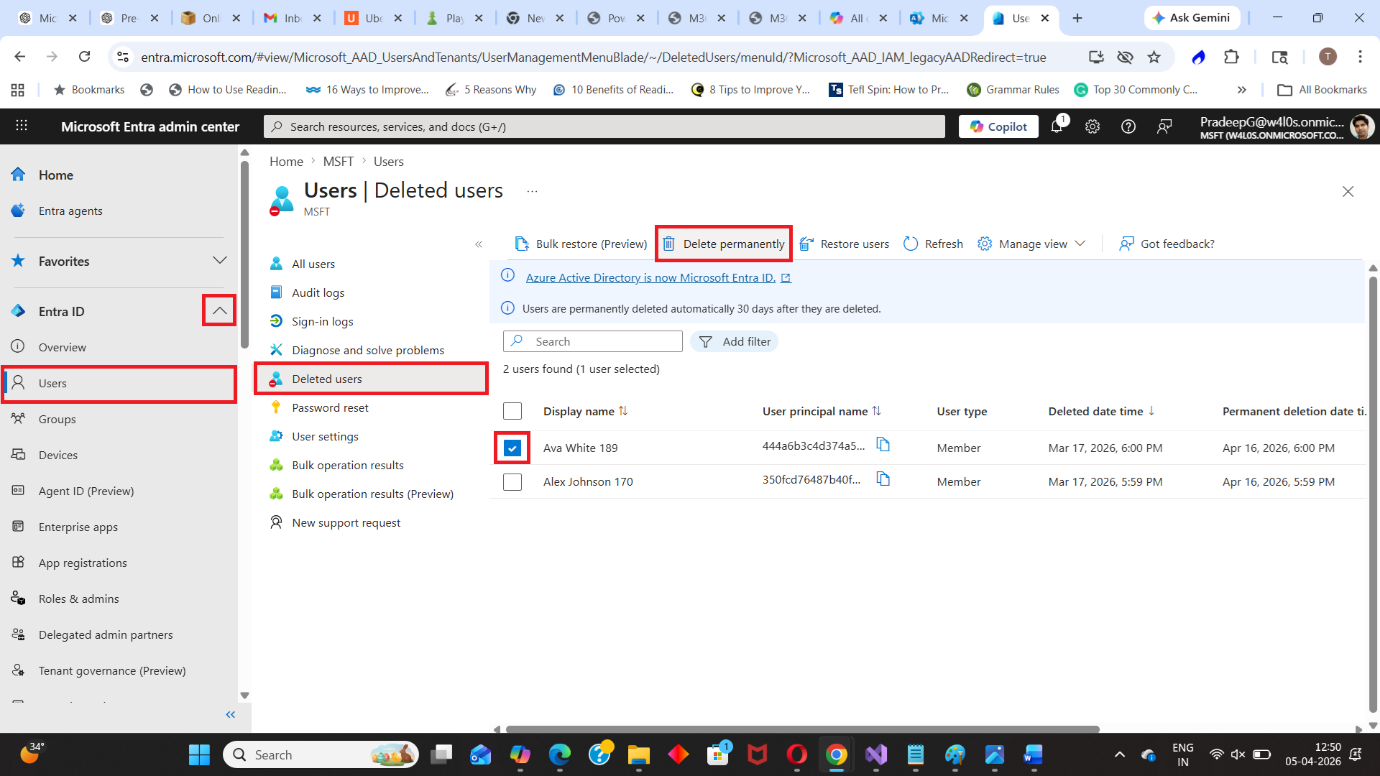The height and width of the screenshot is (776, 1380).
Task: Go to Password reset menu item
Action: click(330, 408)
